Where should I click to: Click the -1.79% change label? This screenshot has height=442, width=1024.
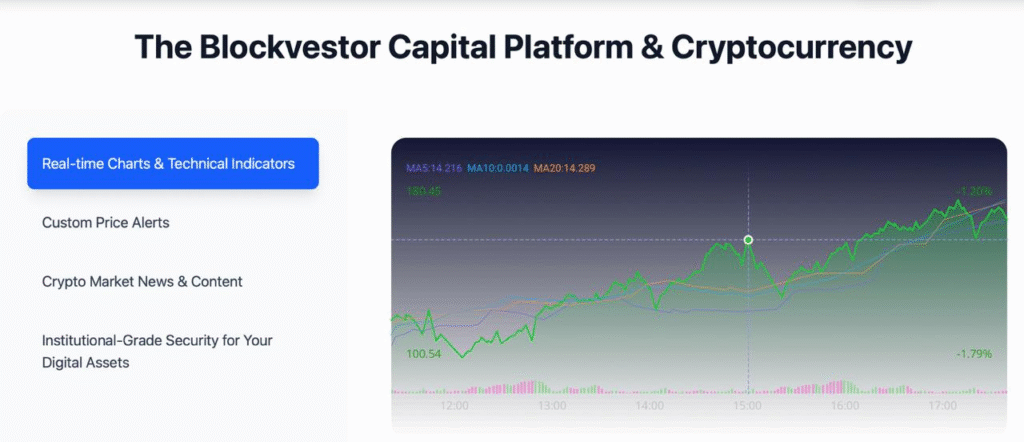[973, 354]
